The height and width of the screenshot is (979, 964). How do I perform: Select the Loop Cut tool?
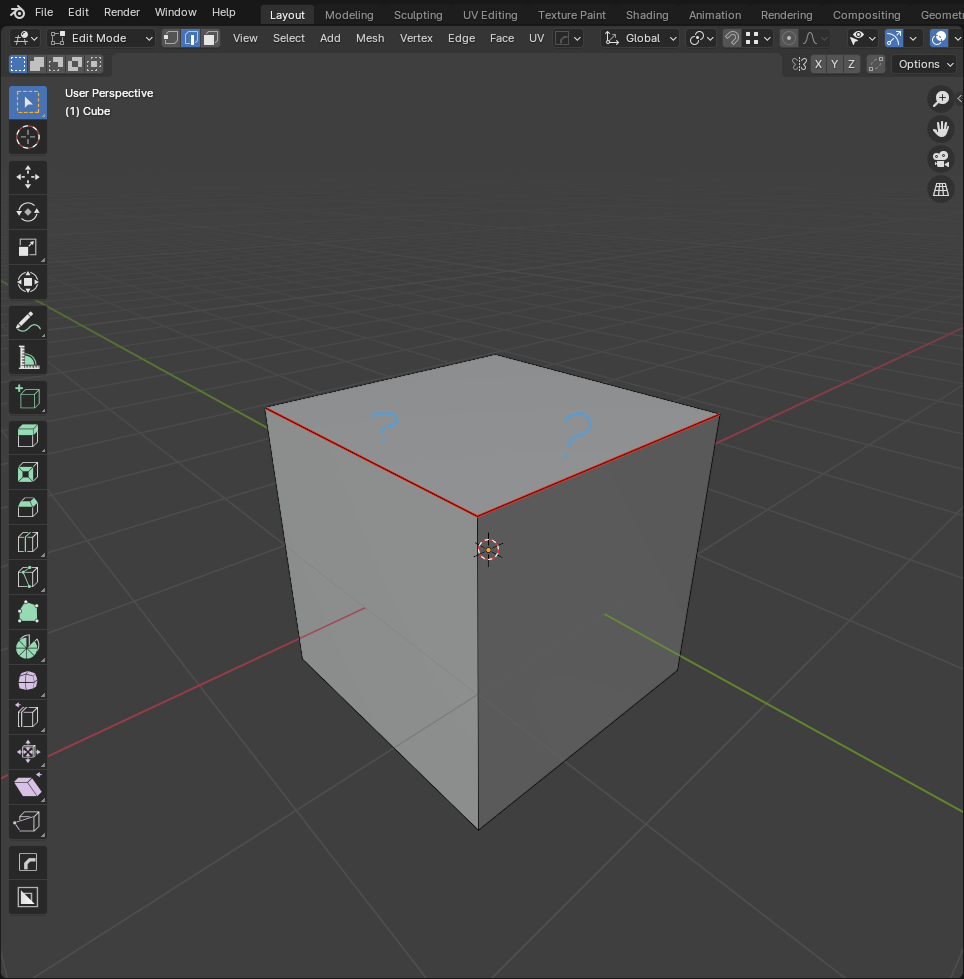27,542
